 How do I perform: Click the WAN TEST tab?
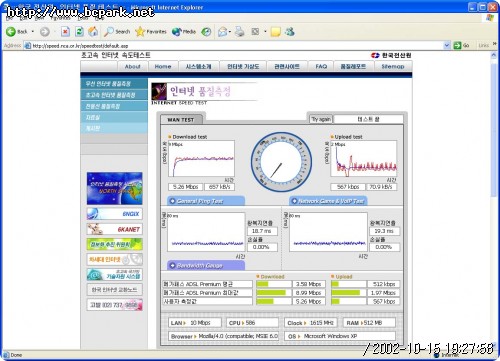tap(181, 119)
